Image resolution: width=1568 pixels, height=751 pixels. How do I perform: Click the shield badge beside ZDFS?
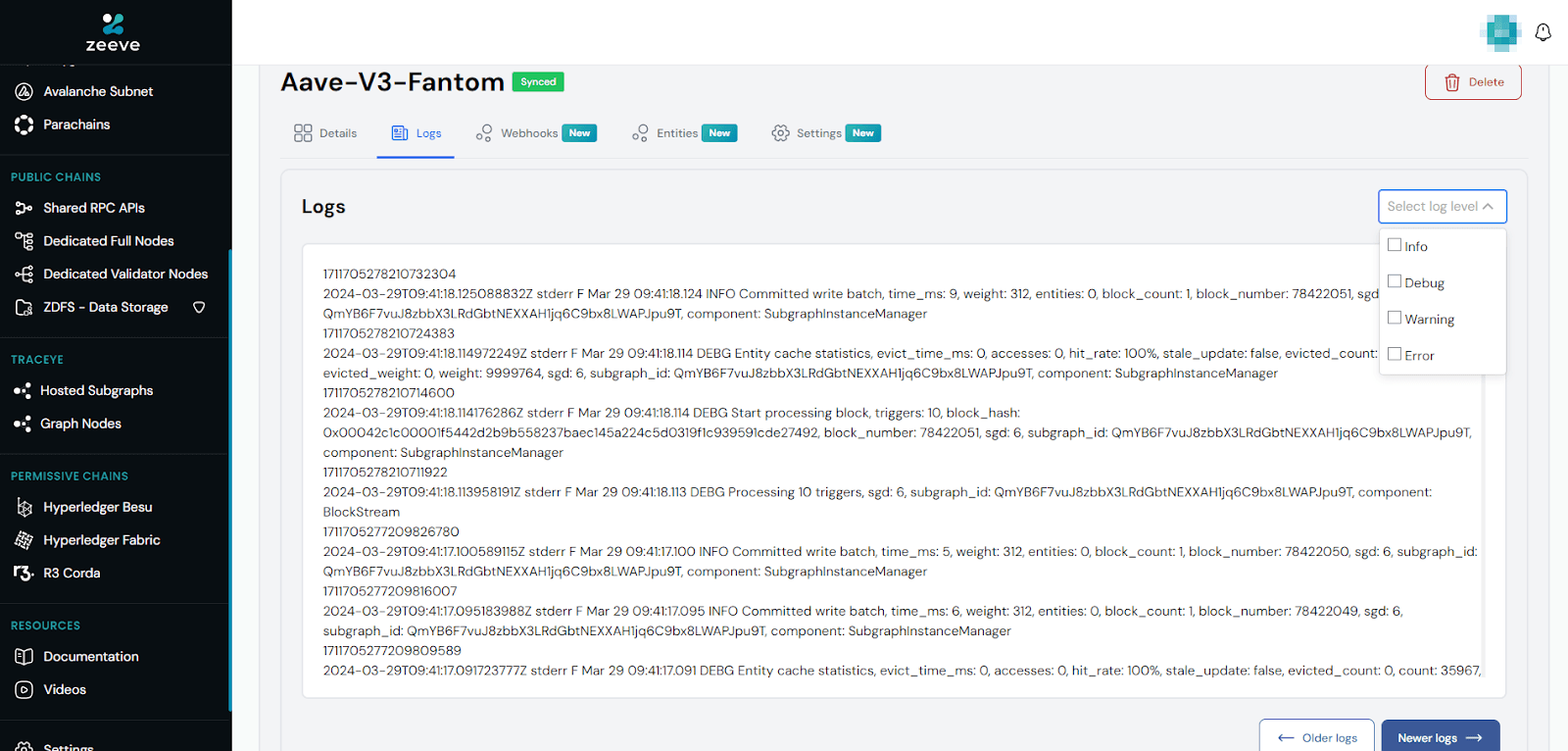point(199,308)
